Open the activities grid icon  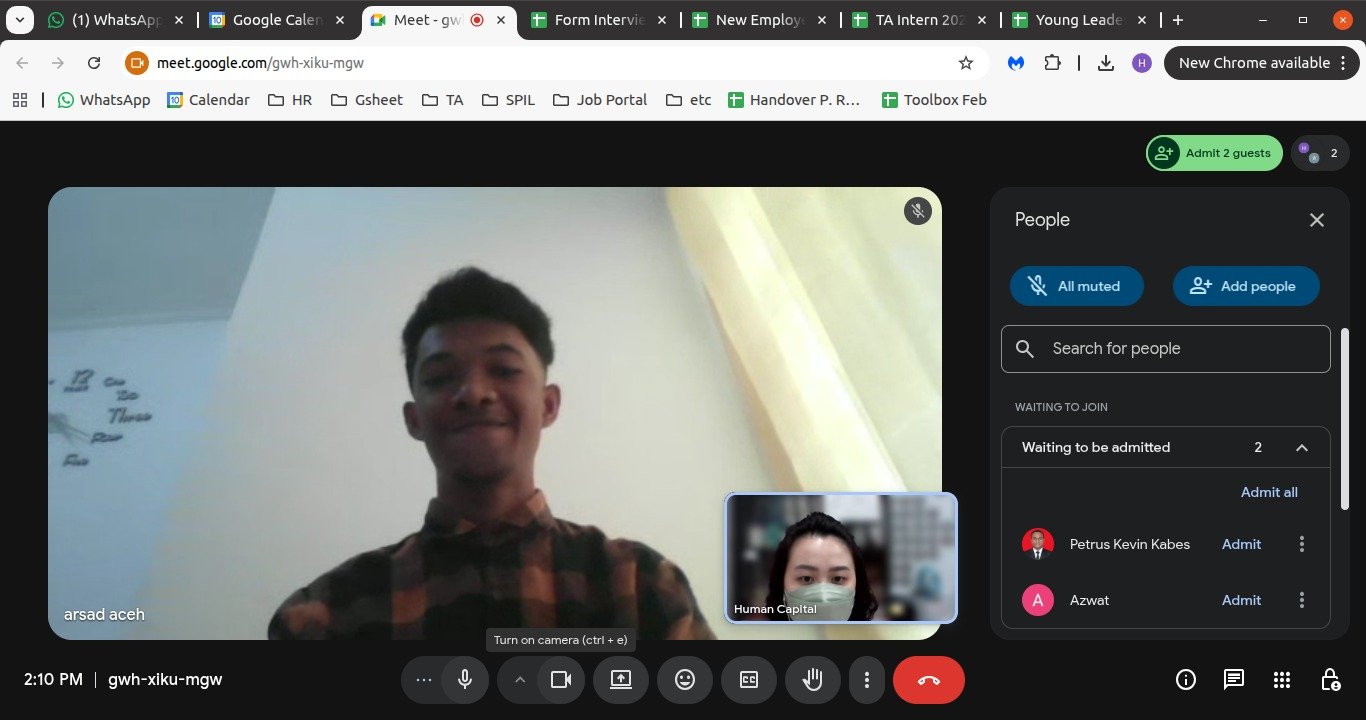pos(1282,680)
